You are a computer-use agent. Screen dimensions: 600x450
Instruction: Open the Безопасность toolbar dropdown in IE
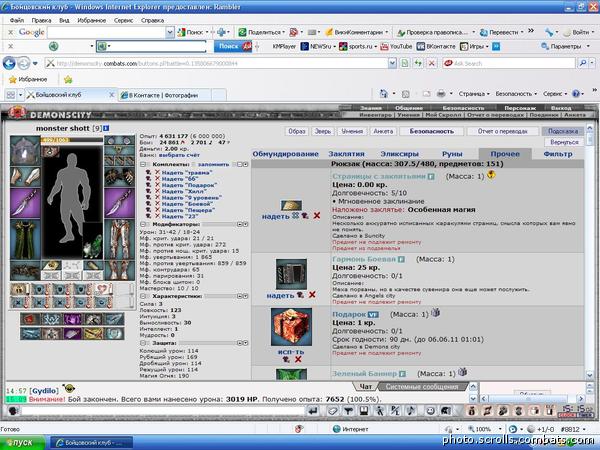516,94
